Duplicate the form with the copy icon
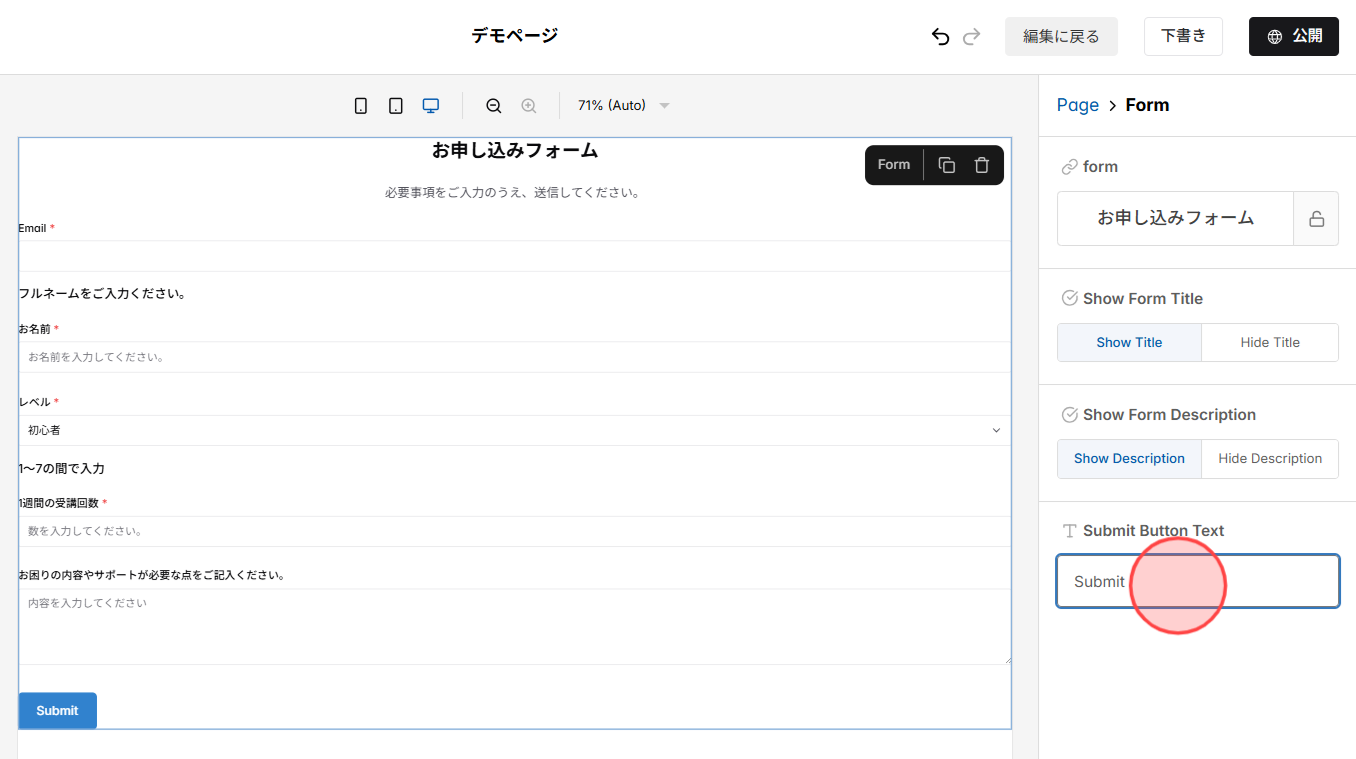 pos(946,164)
